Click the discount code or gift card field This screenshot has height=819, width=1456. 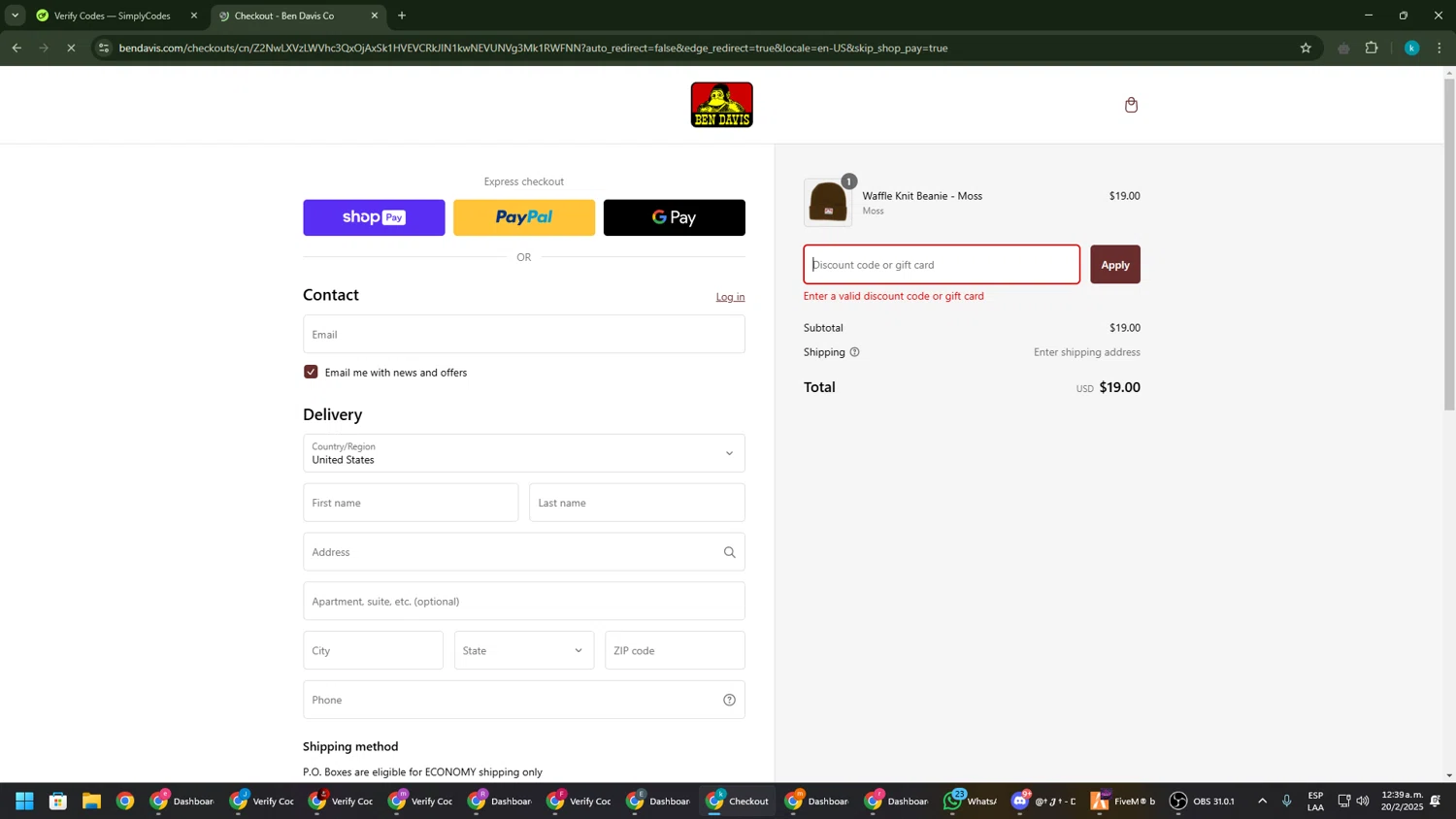click(942, 264)
